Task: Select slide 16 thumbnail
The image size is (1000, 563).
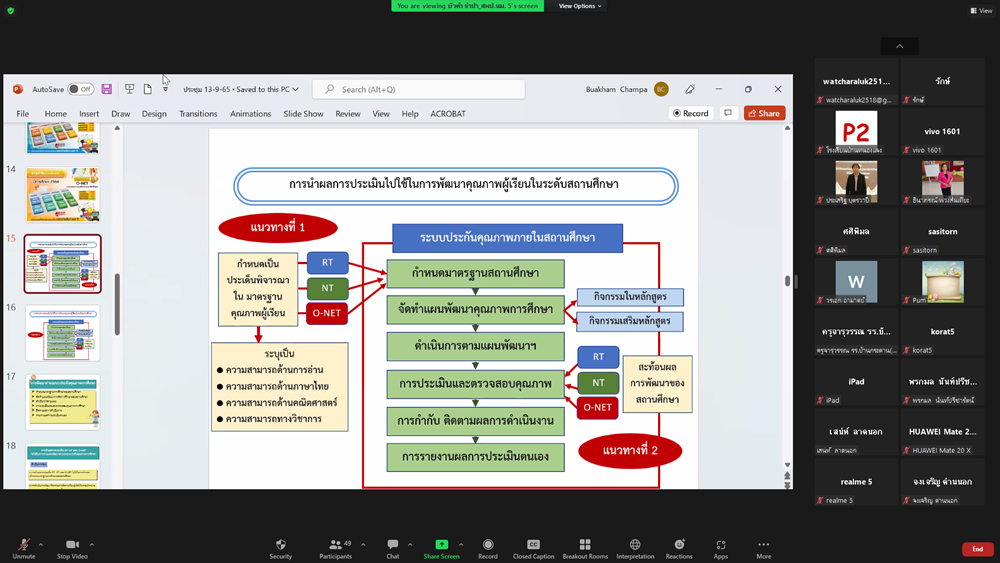Action: (x=62, y=333)
